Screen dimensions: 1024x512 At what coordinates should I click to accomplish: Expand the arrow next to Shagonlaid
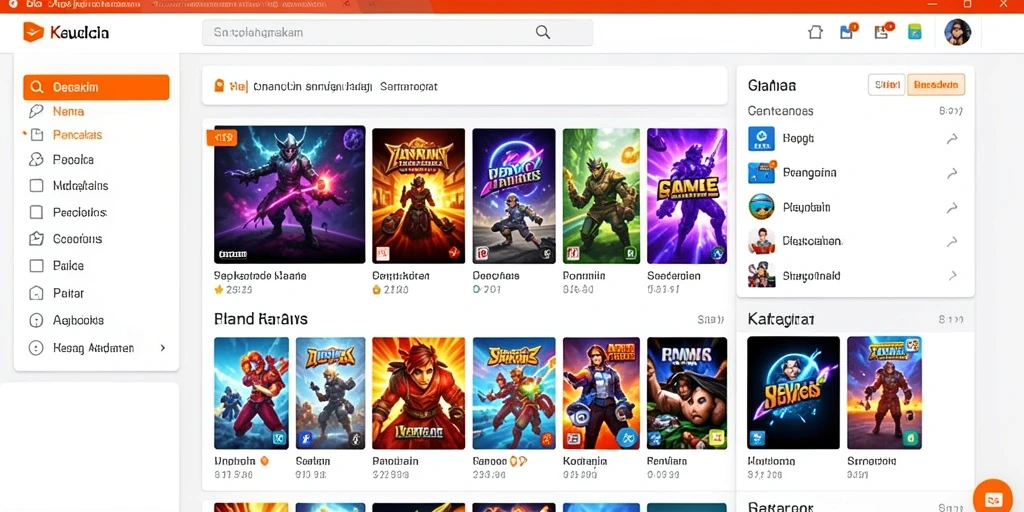(x=952, y=276)
